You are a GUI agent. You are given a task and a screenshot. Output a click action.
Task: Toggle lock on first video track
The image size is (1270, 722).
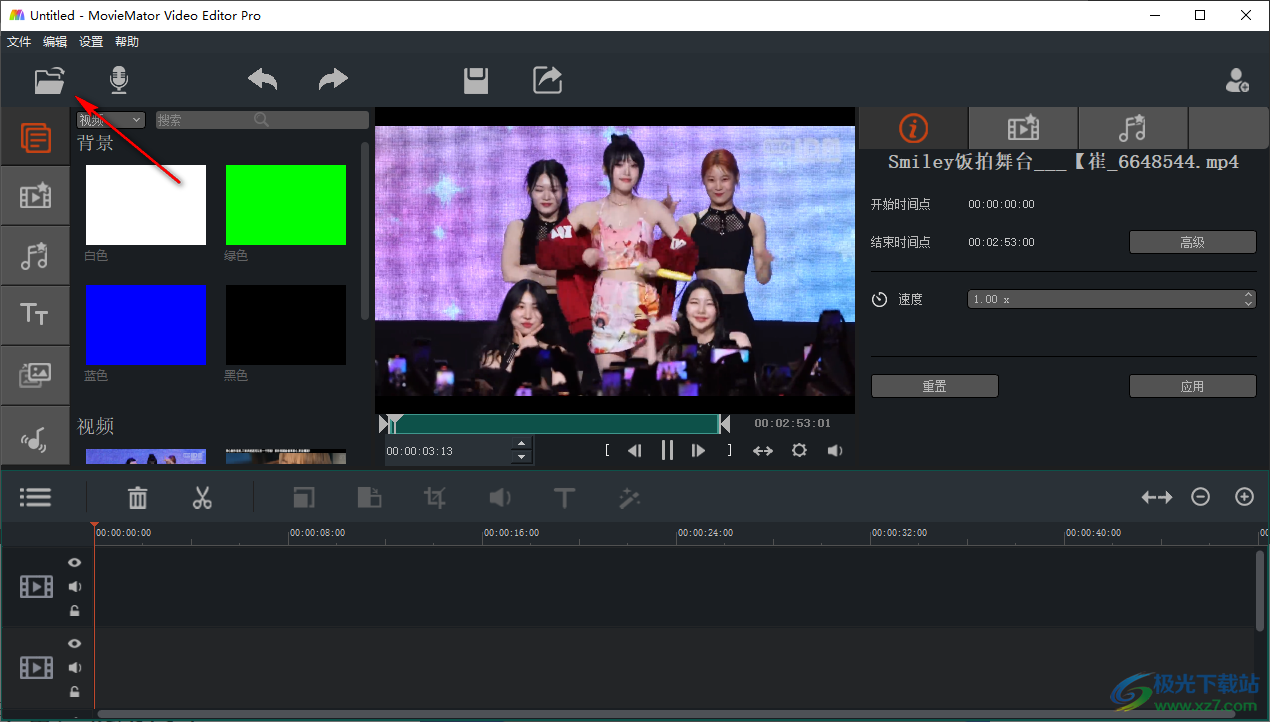tap(75, 611)
